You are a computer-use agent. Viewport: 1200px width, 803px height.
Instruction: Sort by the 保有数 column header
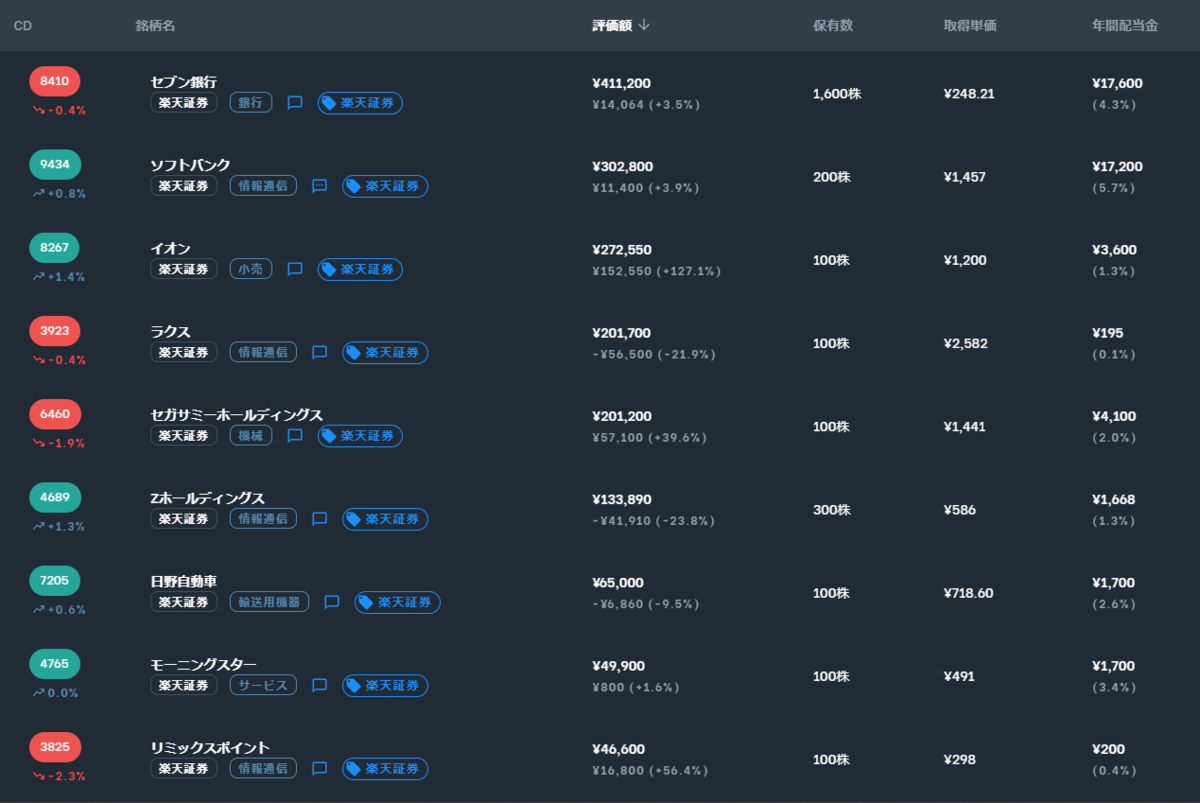833,25
